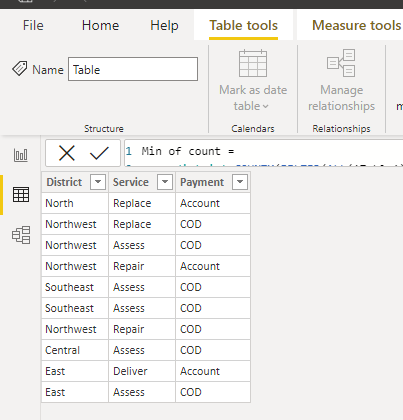Click the Repair cell beside Account payment
This screenshot has width=403, height=420.
click(142, 266)
